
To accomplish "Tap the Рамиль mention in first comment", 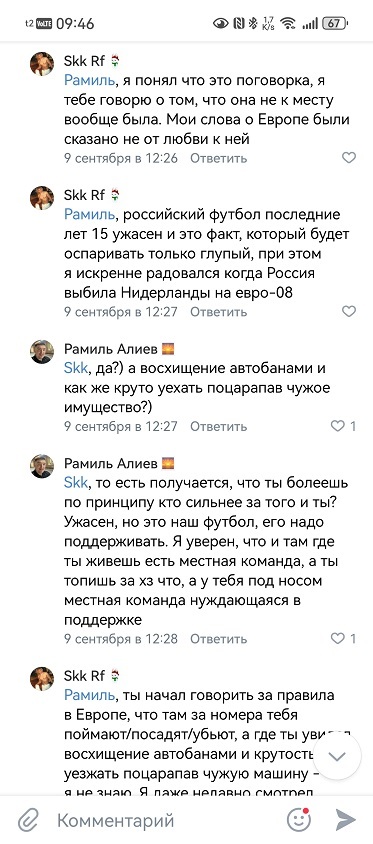I will click(89, 81).
